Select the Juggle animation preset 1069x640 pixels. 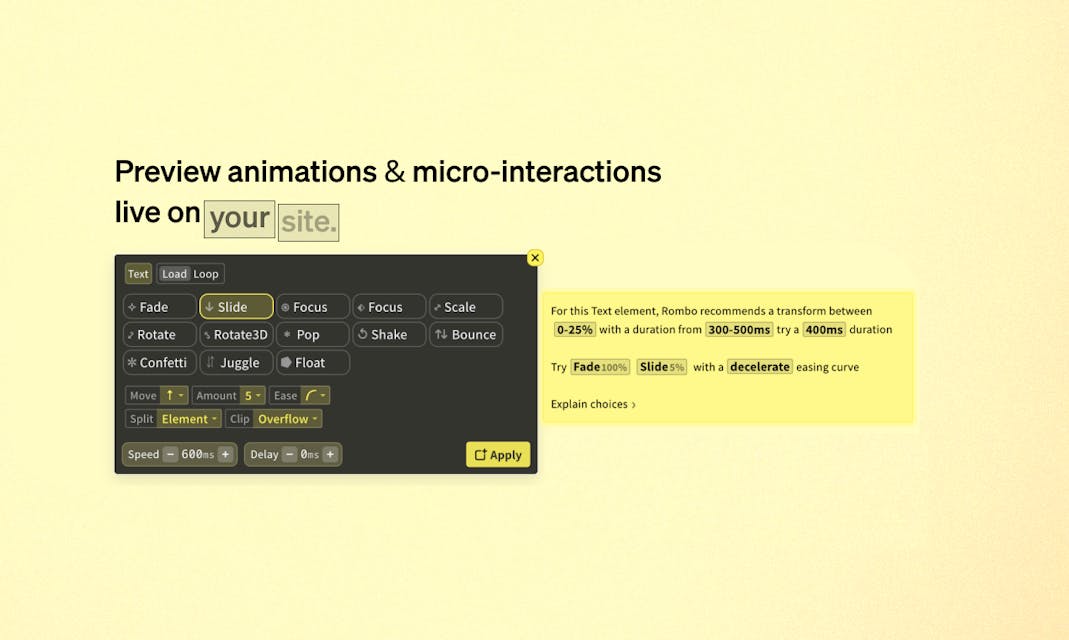click(x=236, y=363)
